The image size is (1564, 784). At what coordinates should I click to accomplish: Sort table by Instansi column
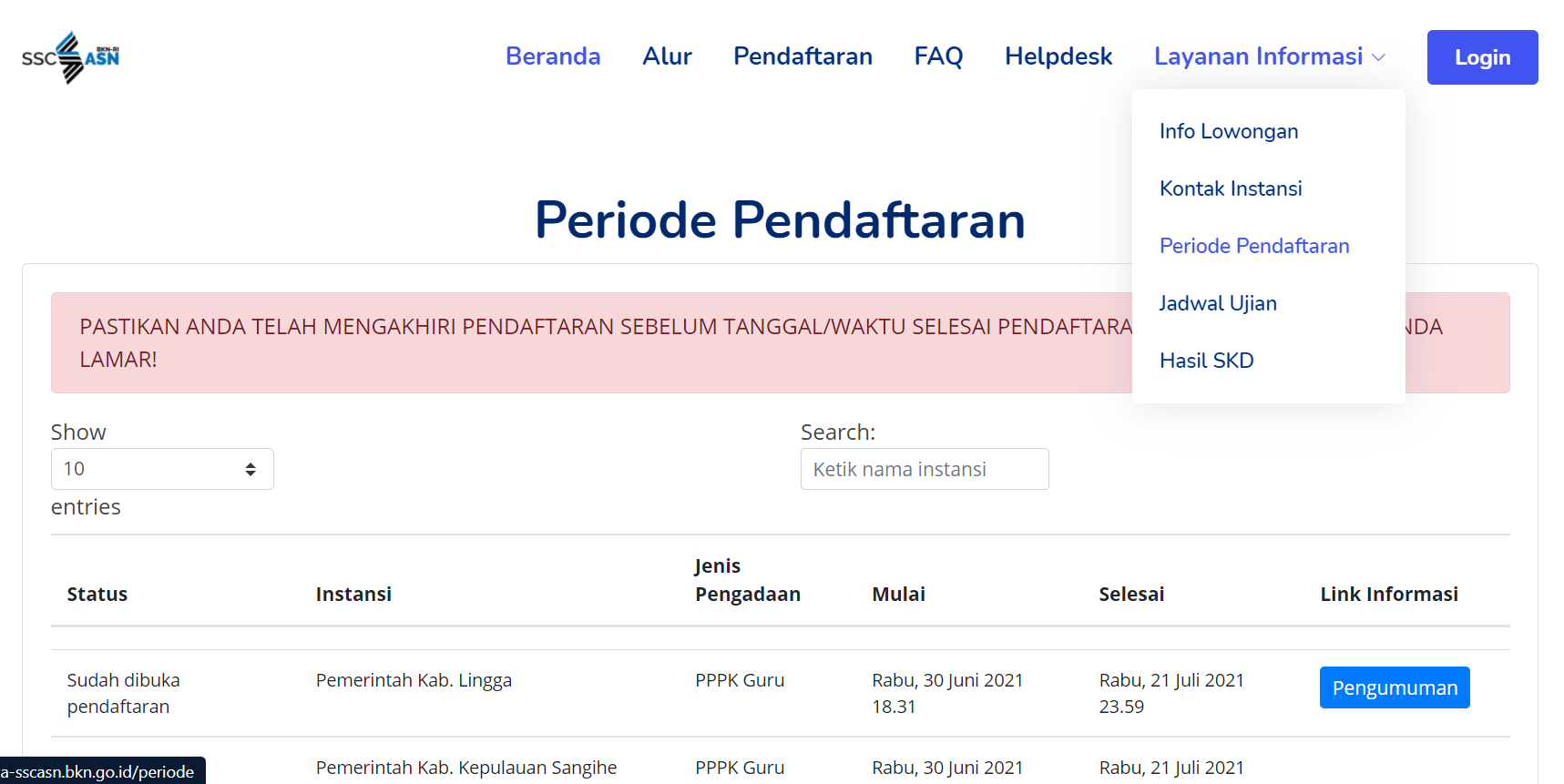pyautogui.click(x=353, y=595)
